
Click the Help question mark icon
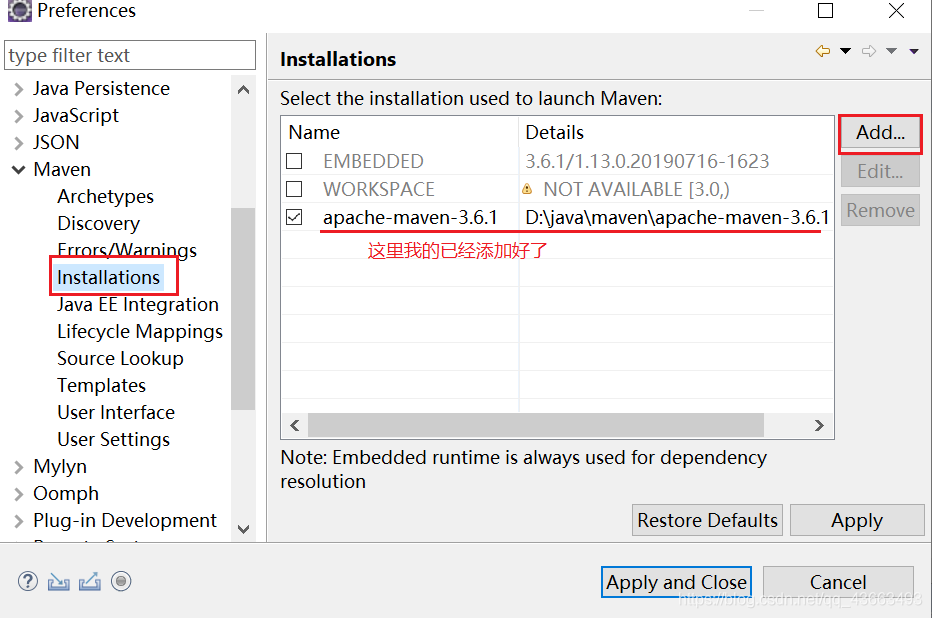click(x=28, y=581)
